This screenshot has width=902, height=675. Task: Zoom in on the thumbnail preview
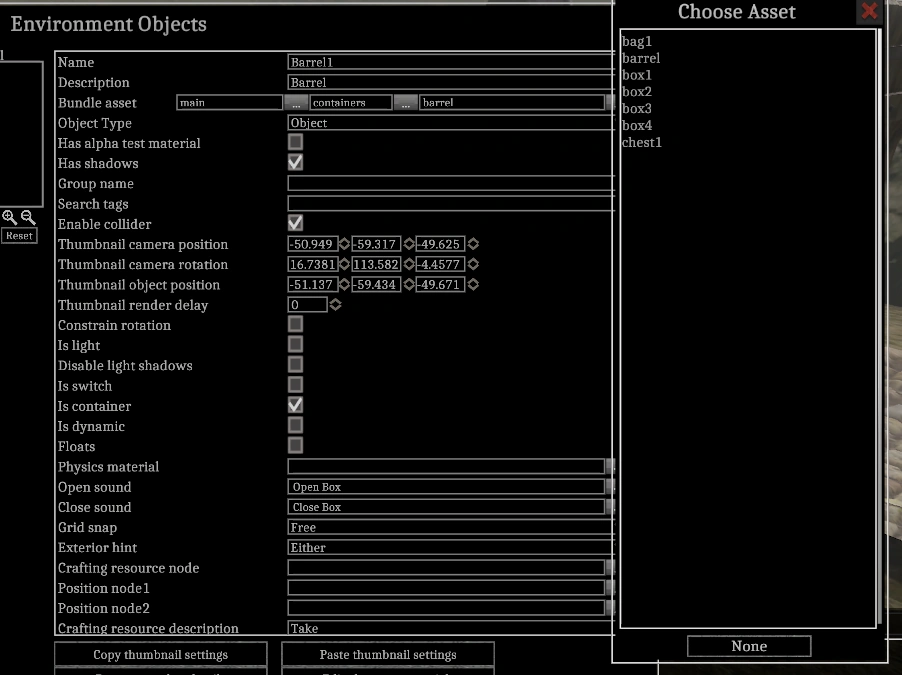point(9,217)
